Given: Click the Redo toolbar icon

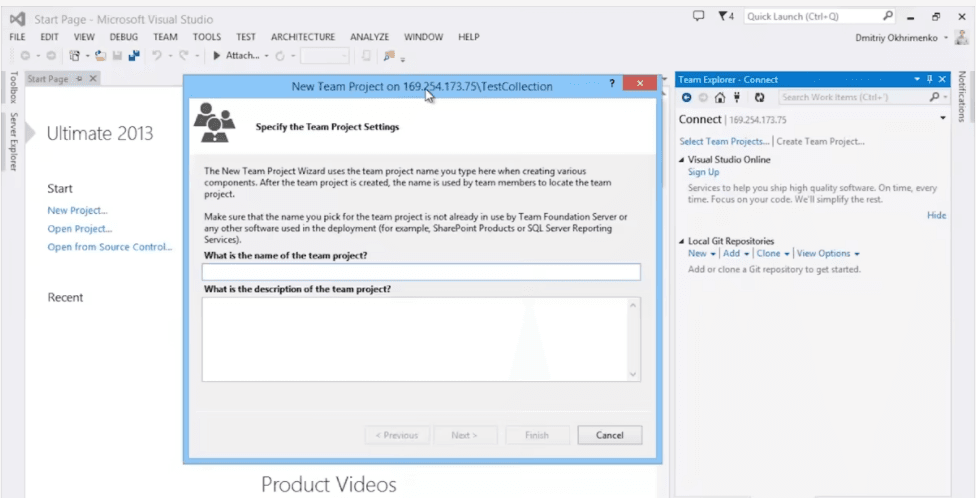Looking at the screenshot, I should pyautogui.click(x=184, y=56).
